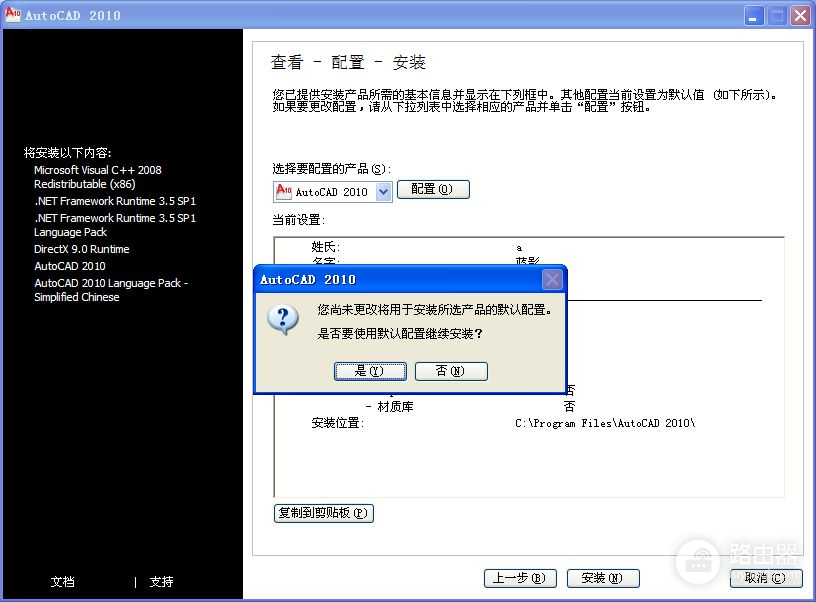This screenshot has height=602, width=816.
Task: Click the 是(Y) button in the dialog
Action: tap(370, 371)
